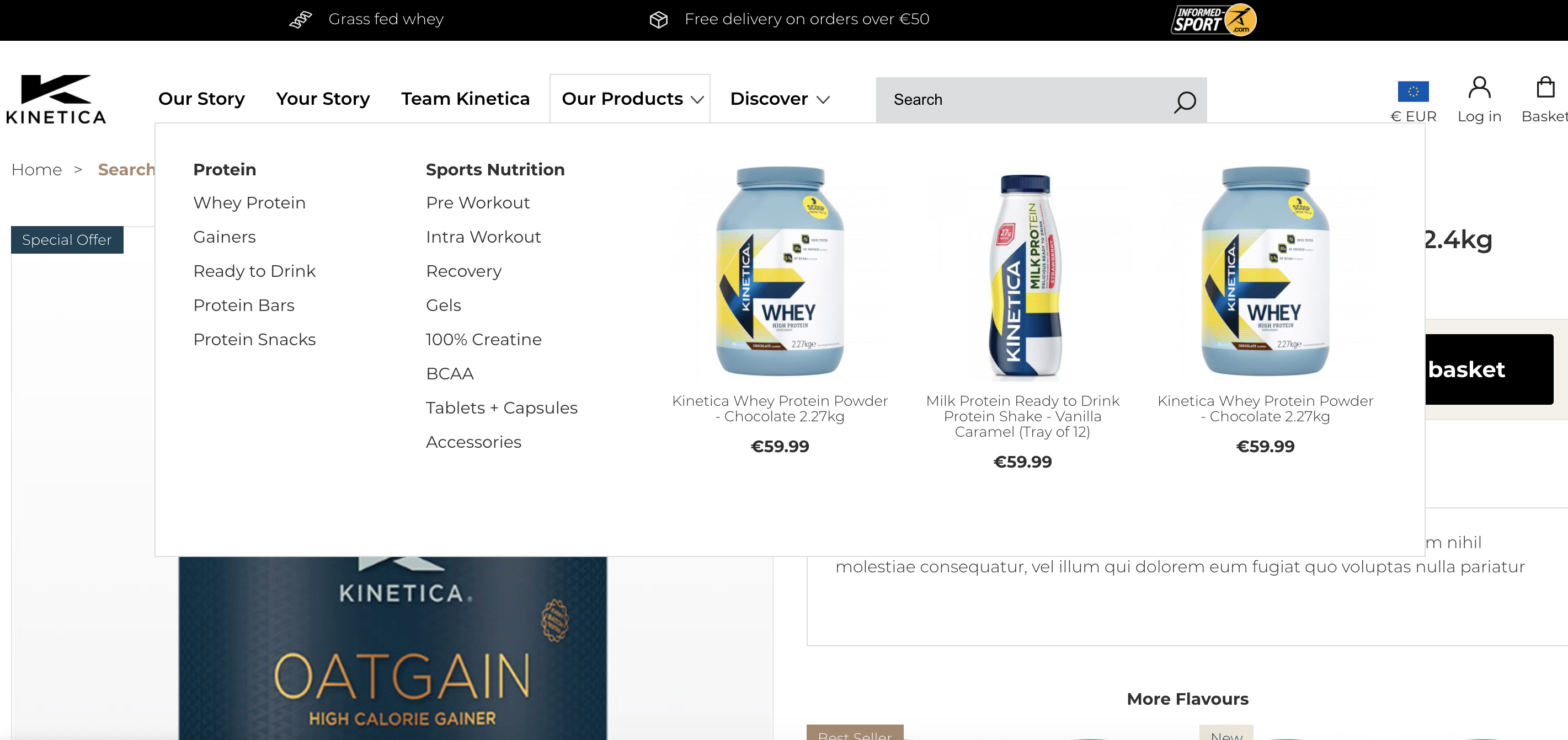This screenshot has width=1568, height=740.
Task: Expand the Discover menu
Action: [x=780, y=99]
